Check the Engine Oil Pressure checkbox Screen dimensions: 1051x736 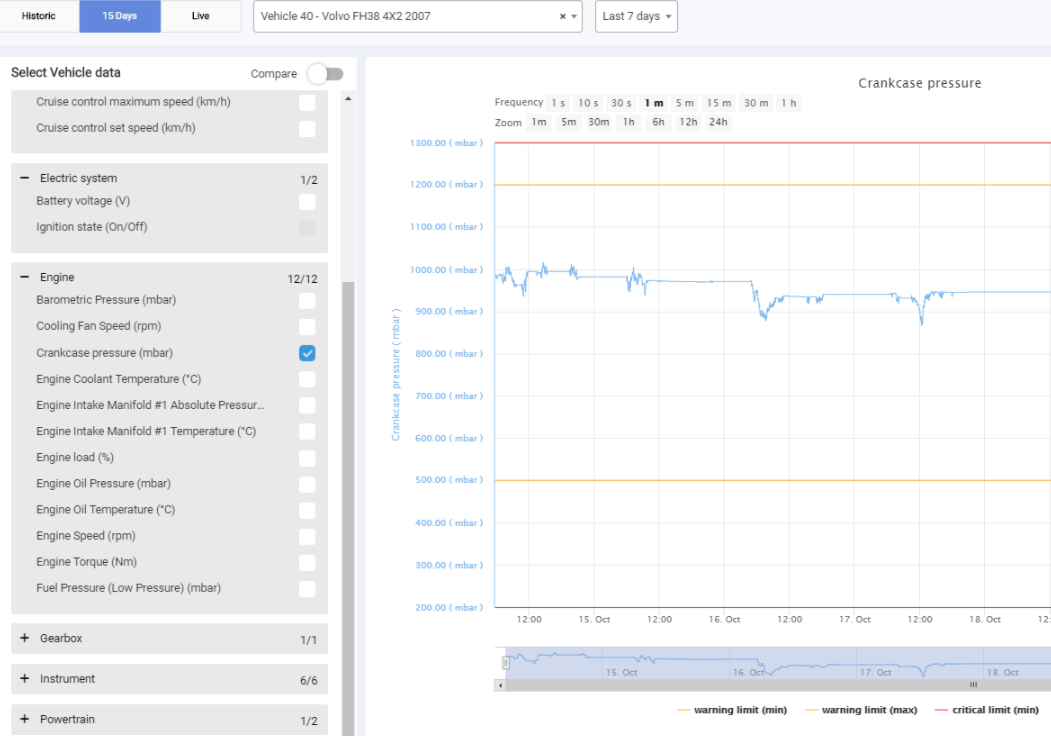307,485
